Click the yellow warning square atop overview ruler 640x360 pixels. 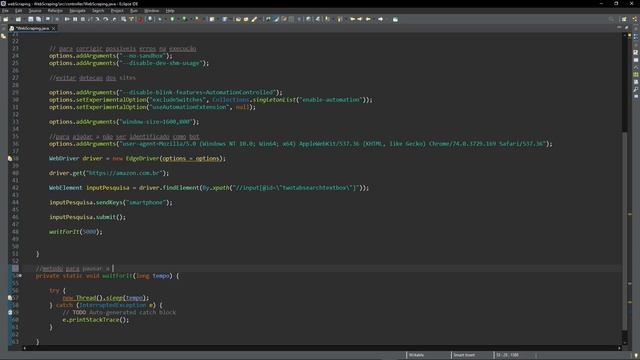coord(630,36)
